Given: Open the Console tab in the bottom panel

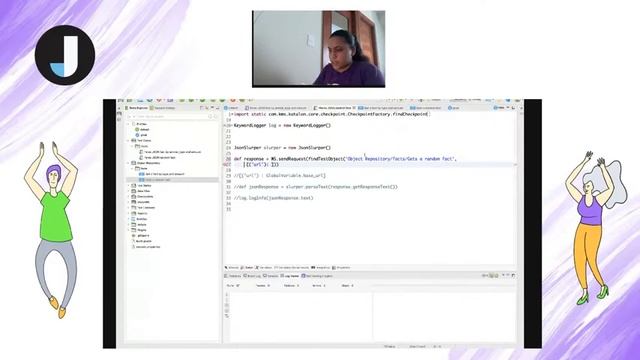Looking at the screenshot, I should pyautogui.click(x=271, y=276).
